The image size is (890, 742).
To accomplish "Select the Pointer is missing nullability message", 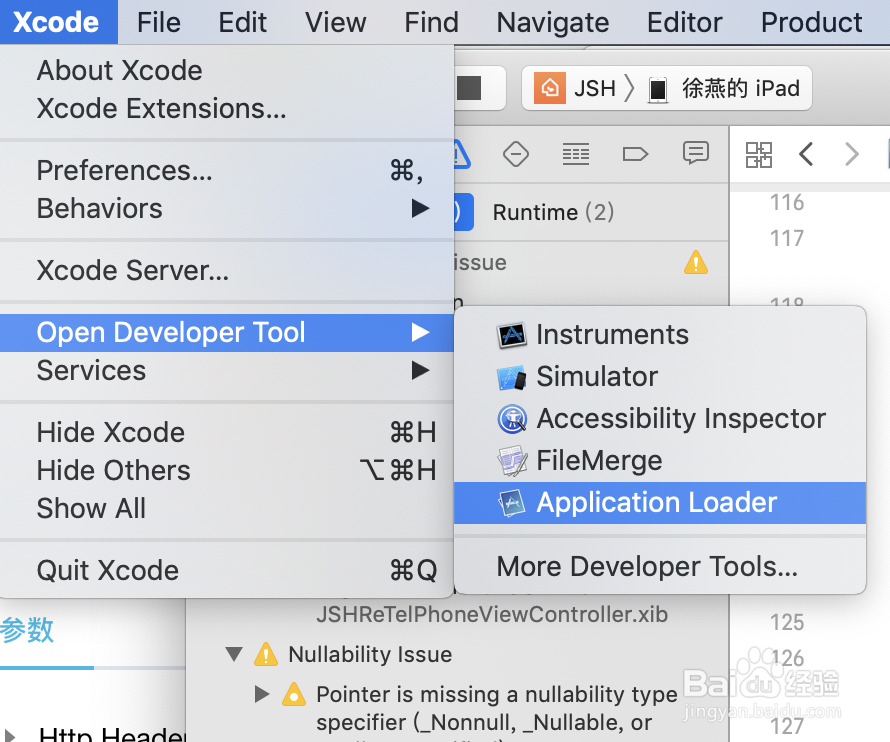I will 497,709.
